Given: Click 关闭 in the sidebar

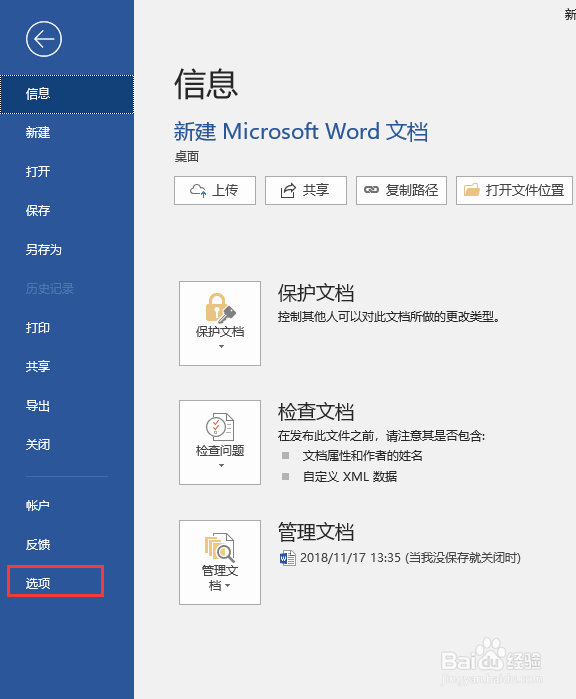Looking at the screenshot, I should (x=67, y=444).
